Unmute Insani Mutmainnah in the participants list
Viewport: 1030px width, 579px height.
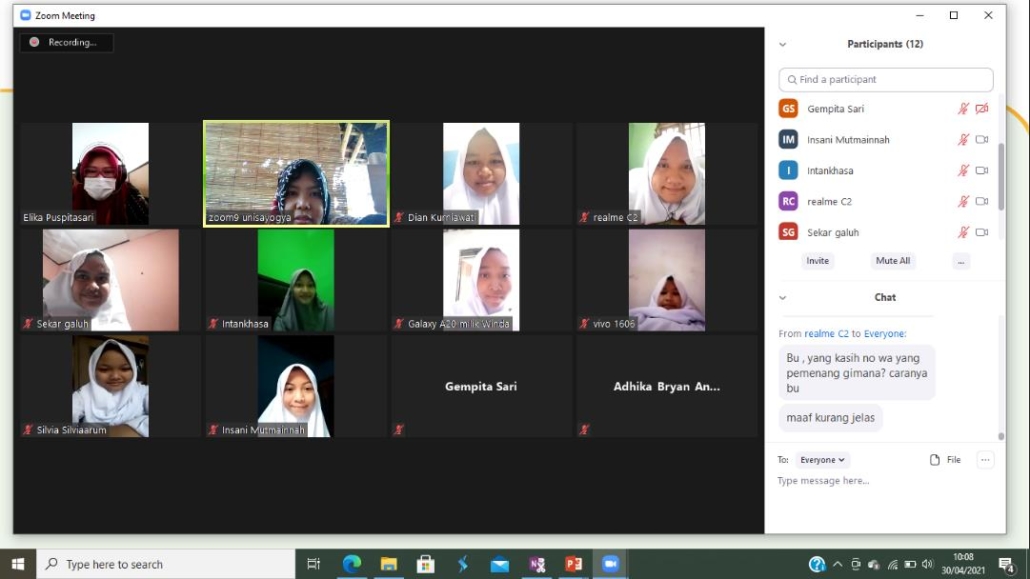click(963, 140)
